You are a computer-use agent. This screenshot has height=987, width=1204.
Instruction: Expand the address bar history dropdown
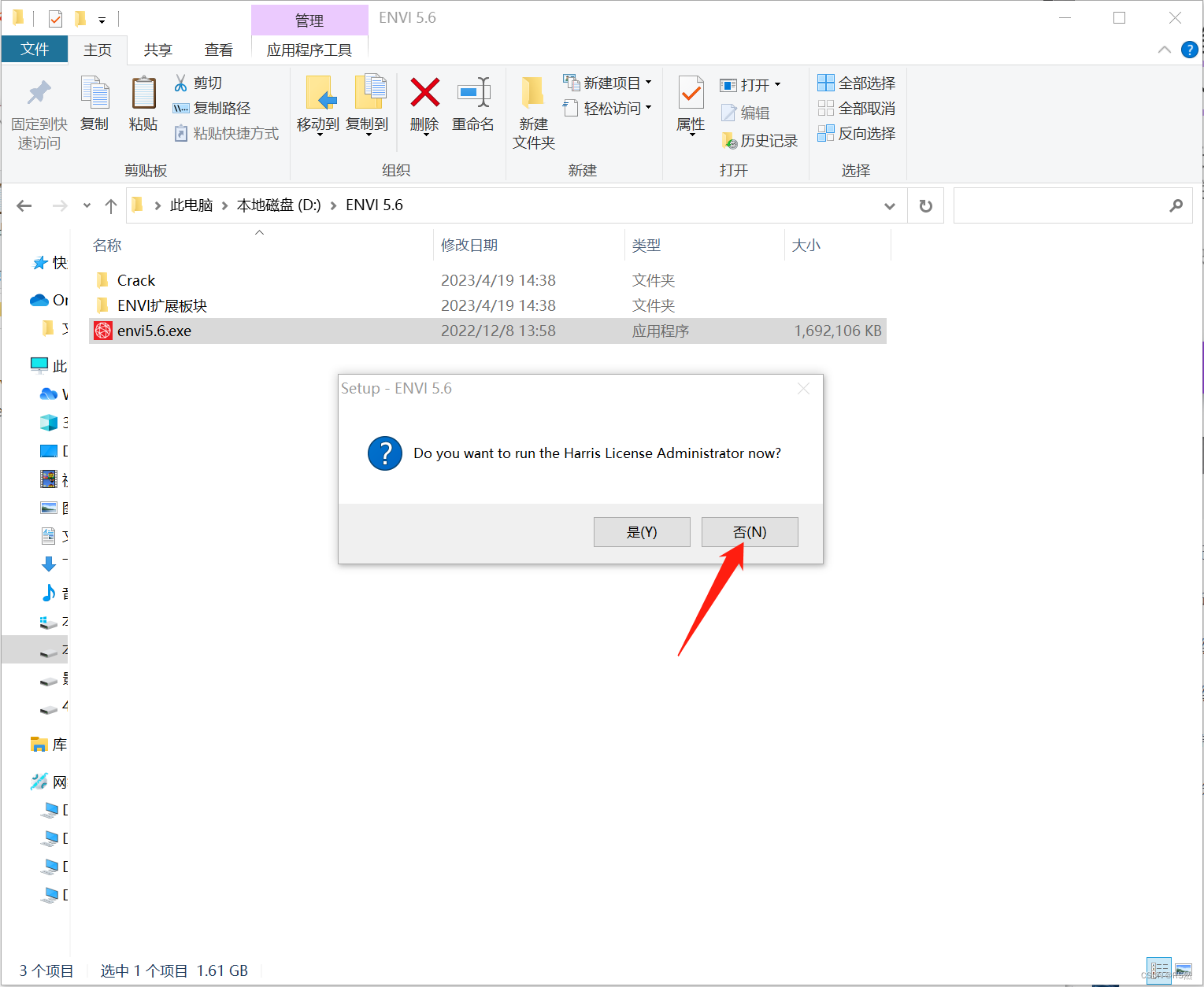click(889, 205)
